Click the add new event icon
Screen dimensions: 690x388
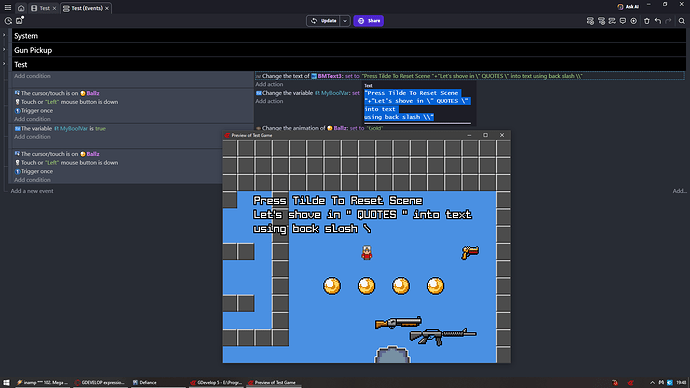591,21
